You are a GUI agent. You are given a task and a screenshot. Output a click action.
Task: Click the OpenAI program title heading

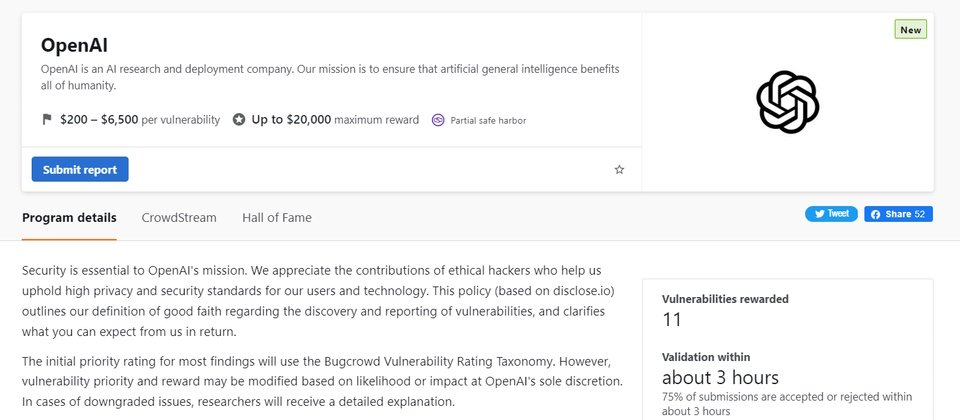[74, 46]
